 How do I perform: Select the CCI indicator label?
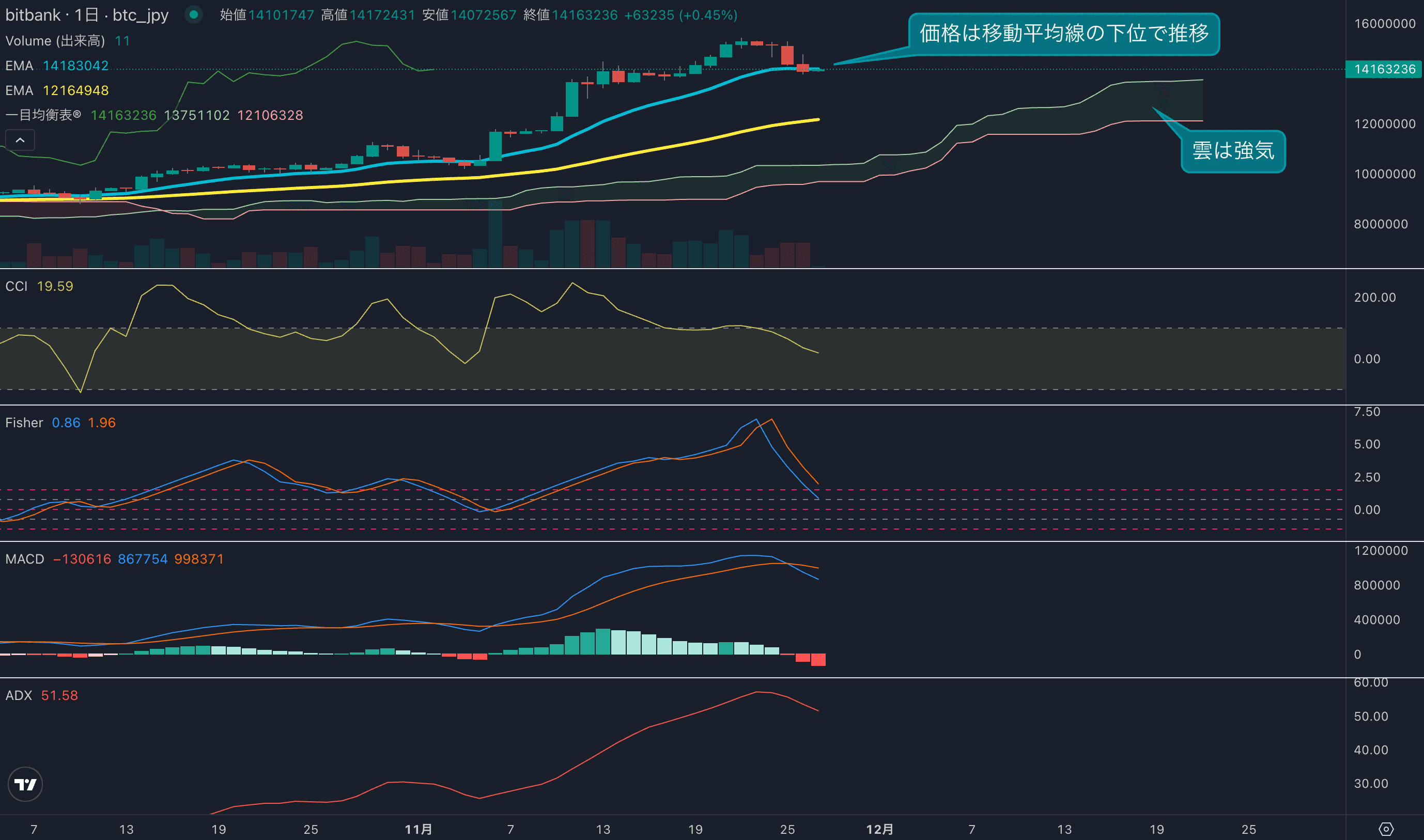[x=17, y=286]
